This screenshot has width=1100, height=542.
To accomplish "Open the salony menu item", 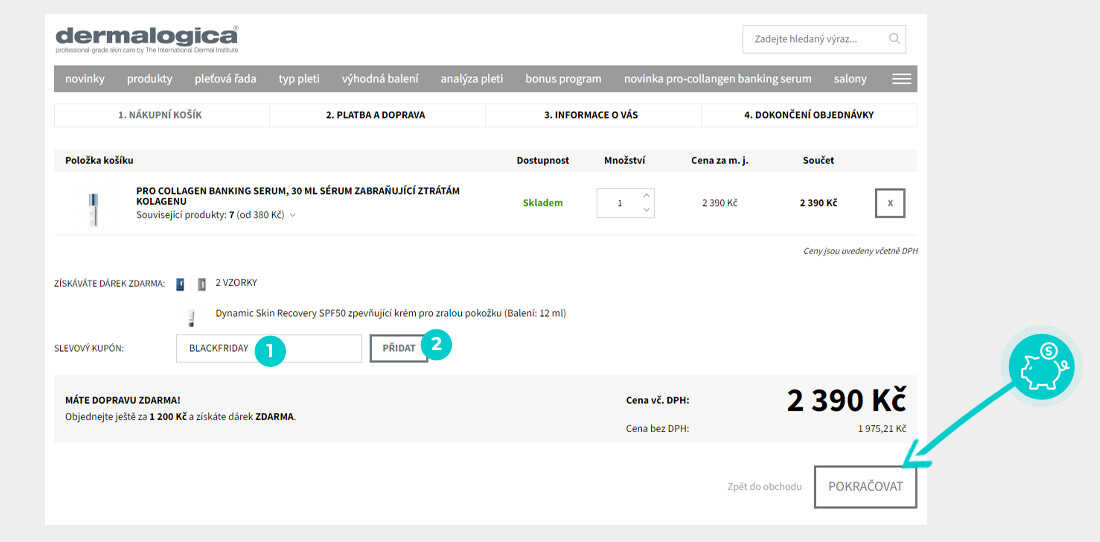I will click(850, 79).
